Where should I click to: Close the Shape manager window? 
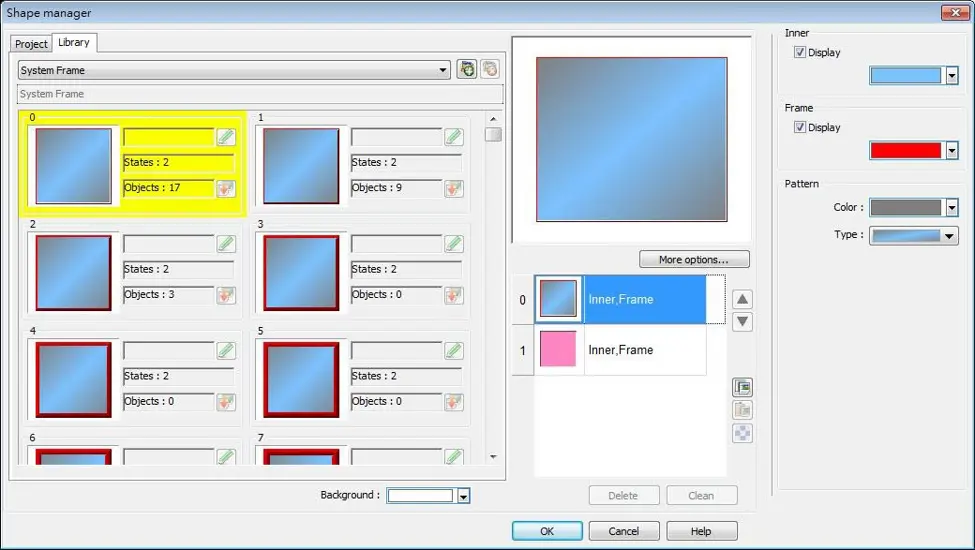(x=955, y=12)
